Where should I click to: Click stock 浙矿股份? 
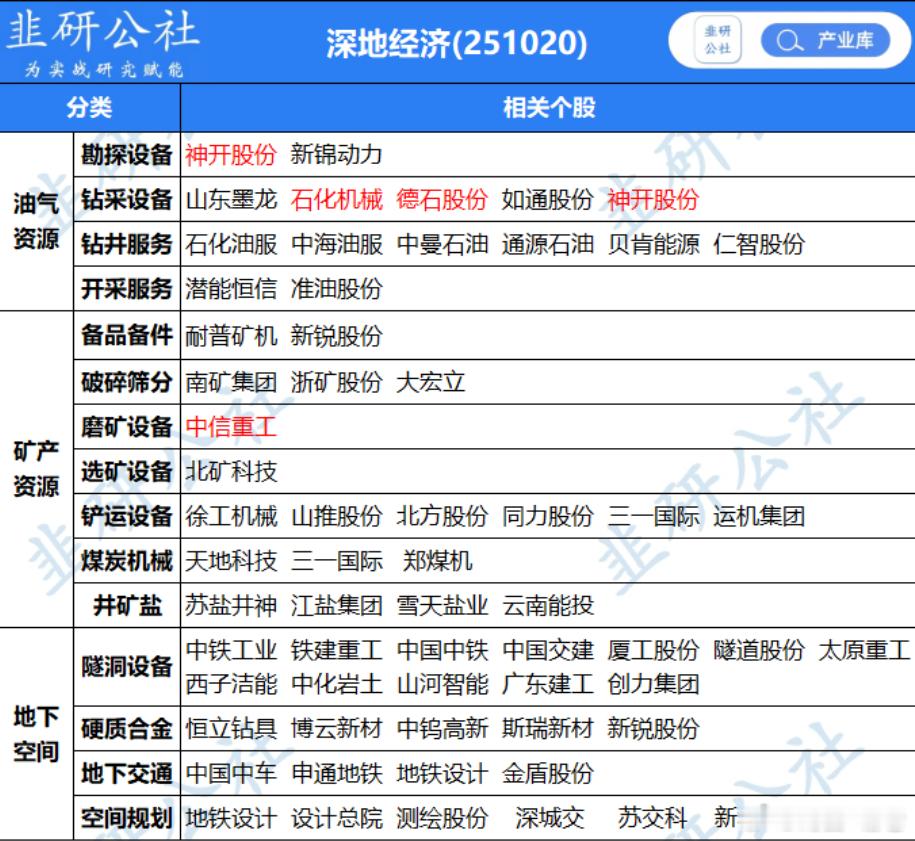[337, 382]
